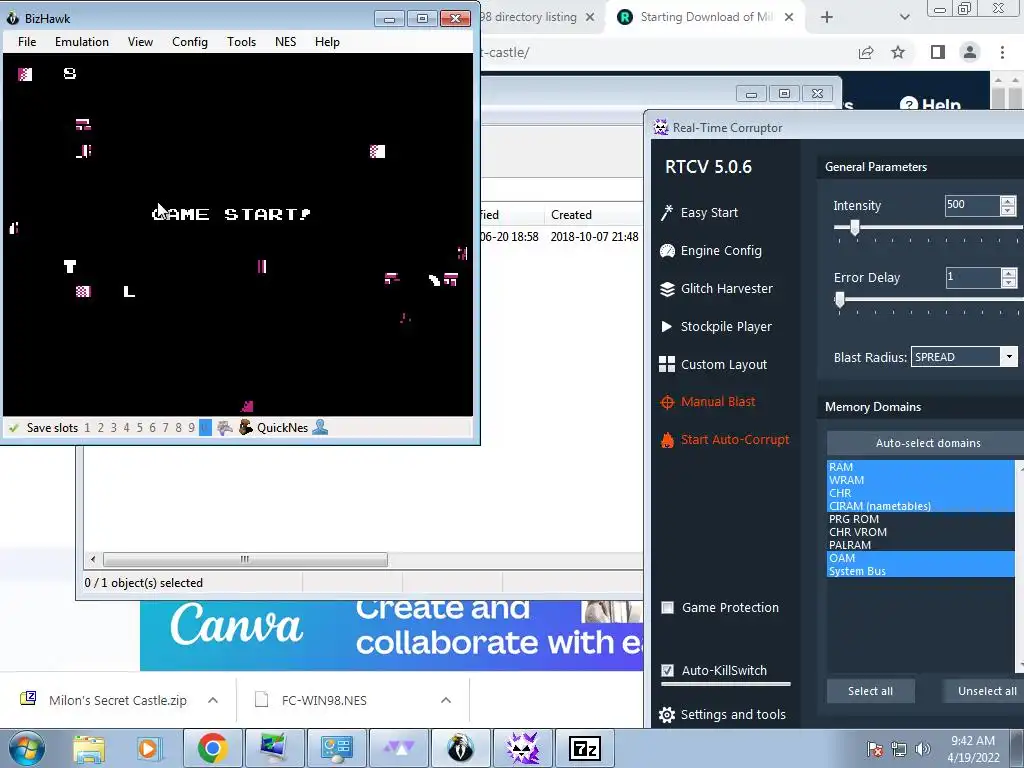Open BizHawk eagle icon on taskbar
The image size is (1024, 768).
click(x=460, y=748)
